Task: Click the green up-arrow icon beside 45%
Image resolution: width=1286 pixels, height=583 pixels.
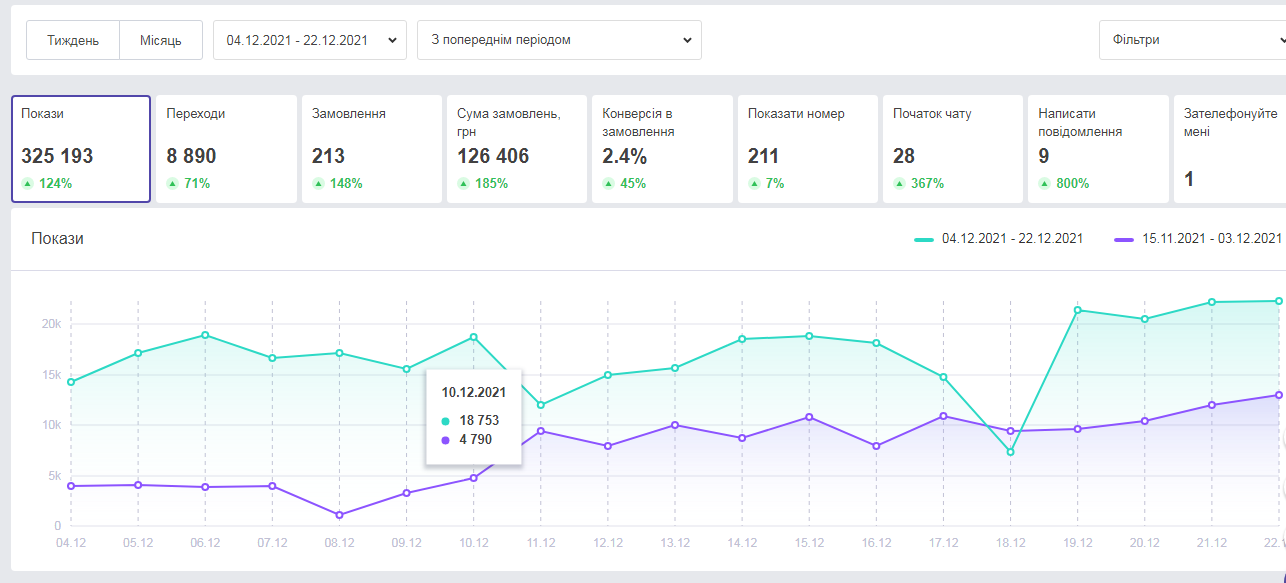Action: coord(608,184)
